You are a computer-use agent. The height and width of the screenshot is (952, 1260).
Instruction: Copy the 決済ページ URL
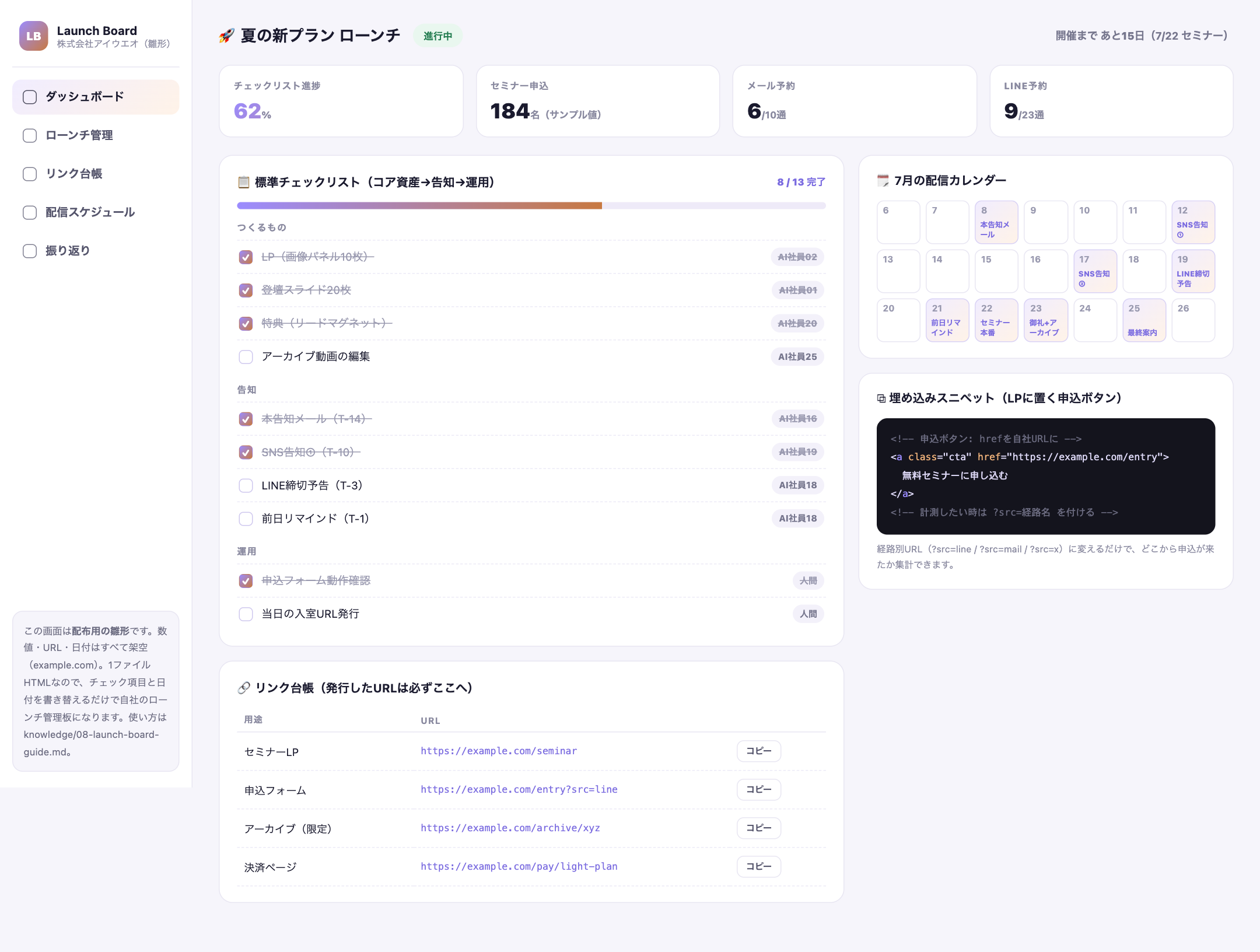tap(758, 867)
